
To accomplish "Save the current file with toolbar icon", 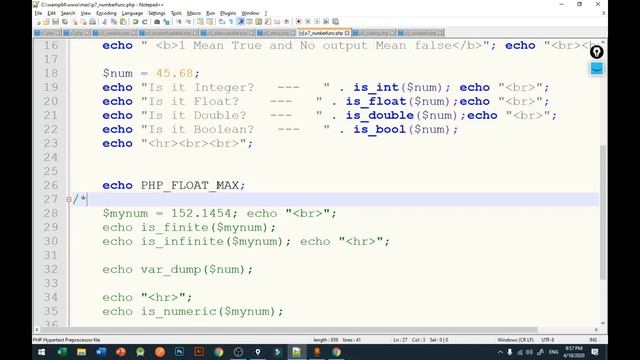I will click(x=56, y=21).
